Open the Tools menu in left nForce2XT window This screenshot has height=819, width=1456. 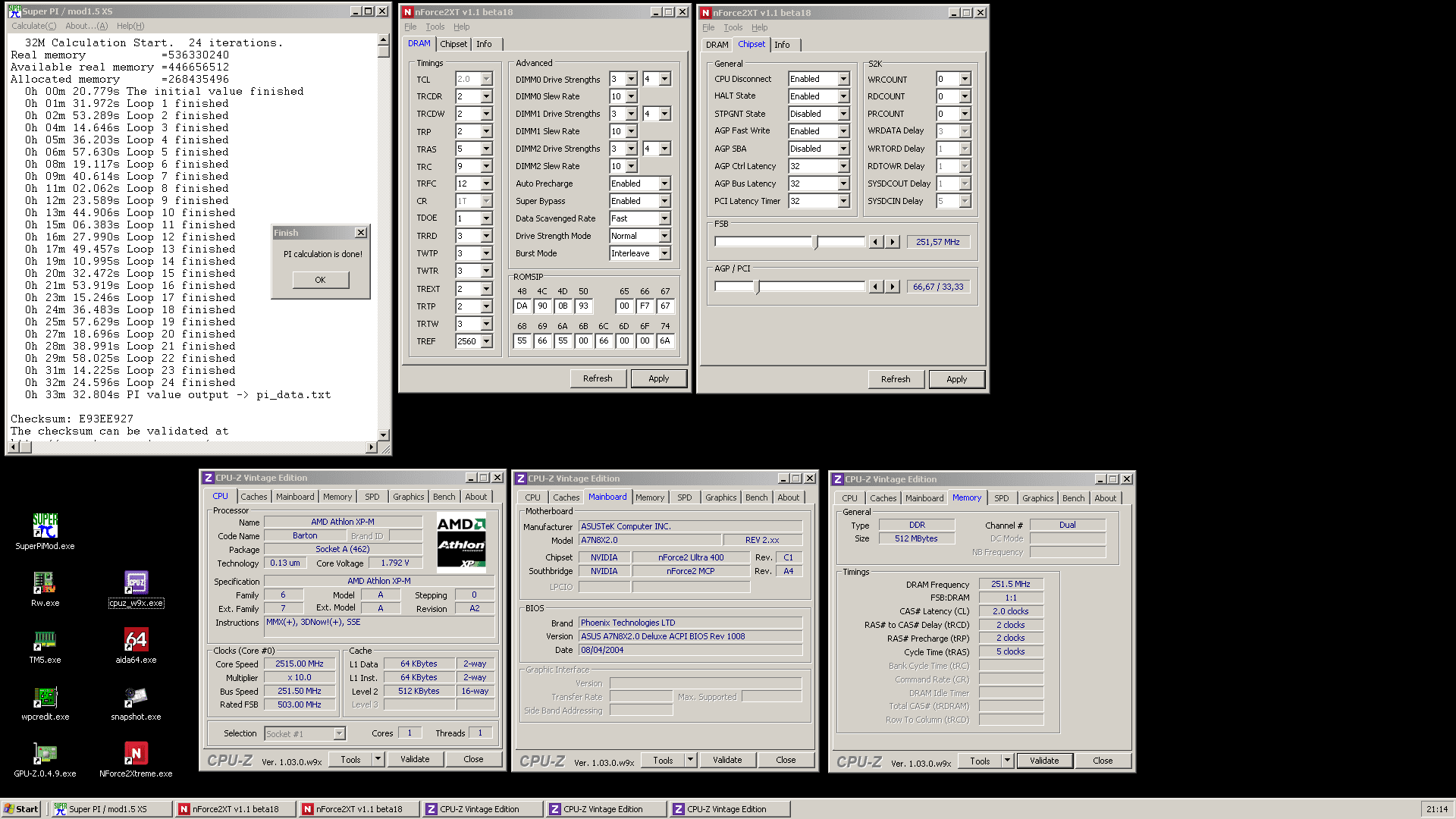click(435, 27)
